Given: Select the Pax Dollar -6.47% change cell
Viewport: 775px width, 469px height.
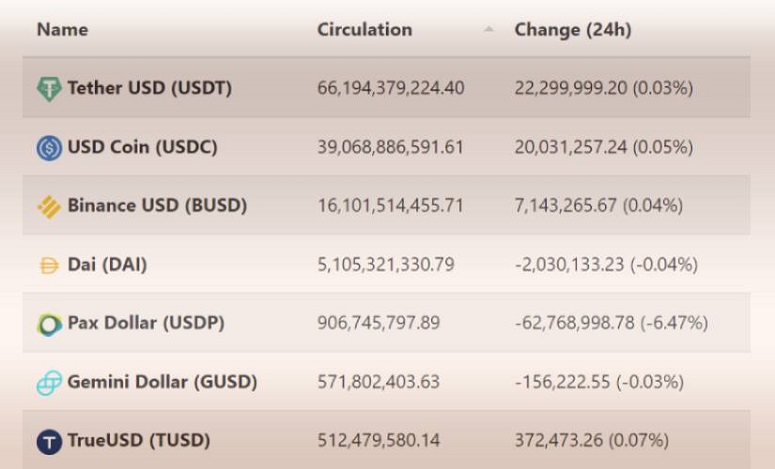Looking at the screenshot, I should click(x=611, y=323).
